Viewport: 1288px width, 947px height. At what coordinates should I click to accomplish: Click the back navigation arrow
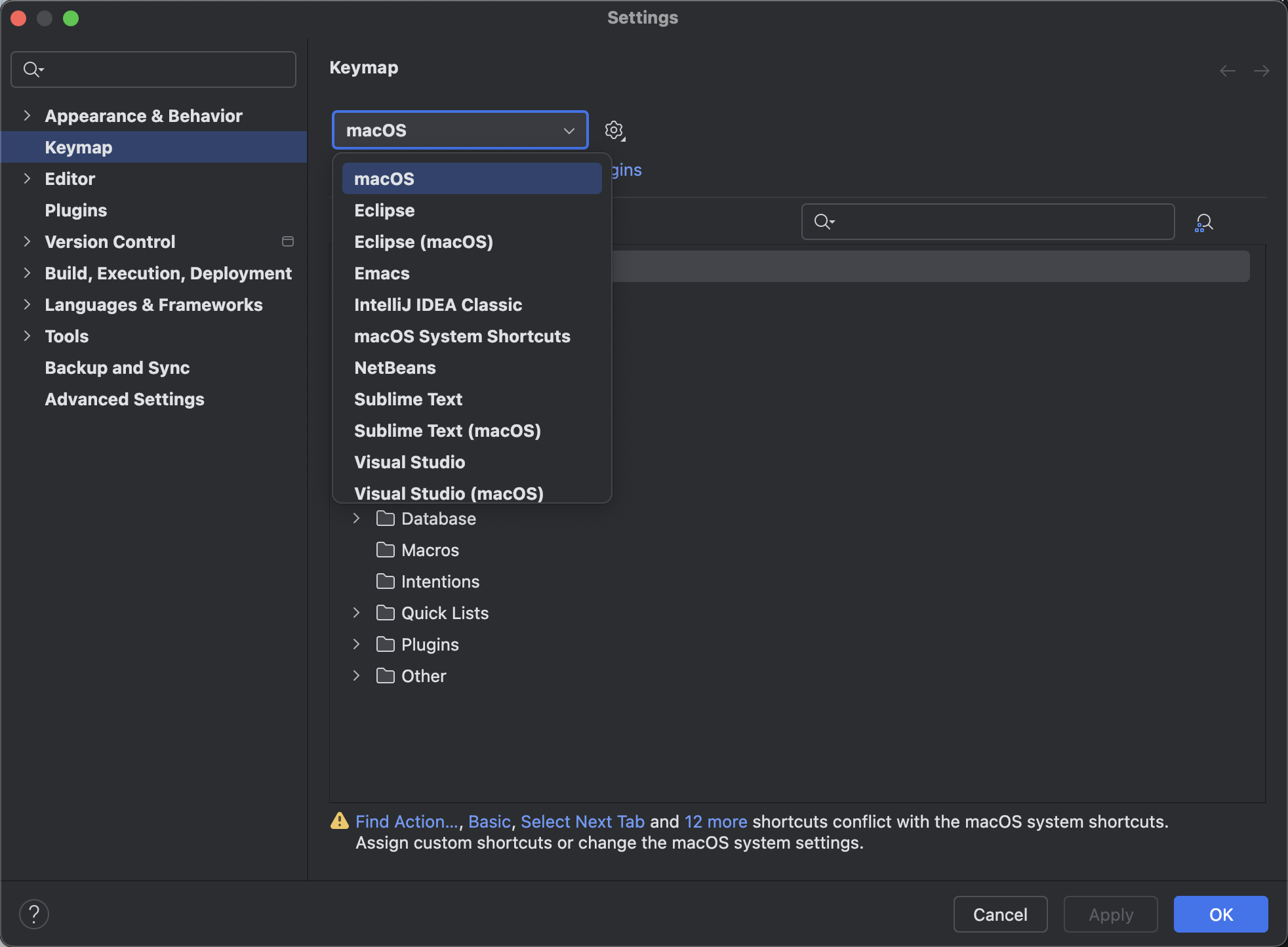1228,71
